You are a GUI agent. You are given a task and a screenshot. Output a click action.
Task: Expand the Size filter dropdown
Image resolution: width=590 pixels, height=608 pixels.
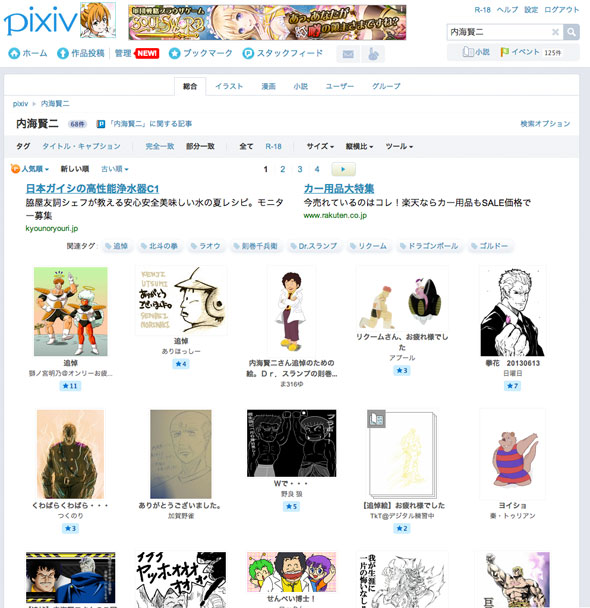point(320,147)
